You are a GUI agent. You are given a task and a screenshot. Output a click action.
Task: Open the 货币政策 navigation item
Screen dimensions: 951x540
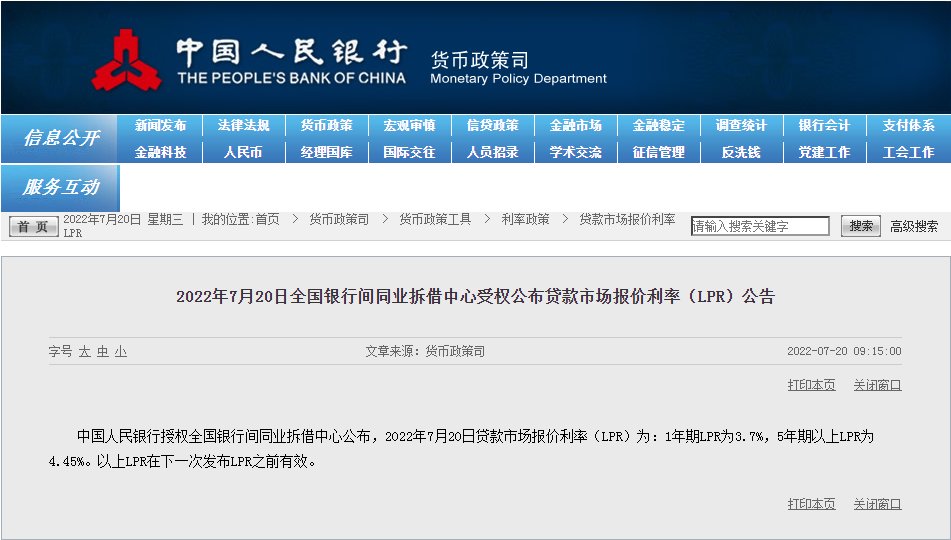tap(326, 126)
